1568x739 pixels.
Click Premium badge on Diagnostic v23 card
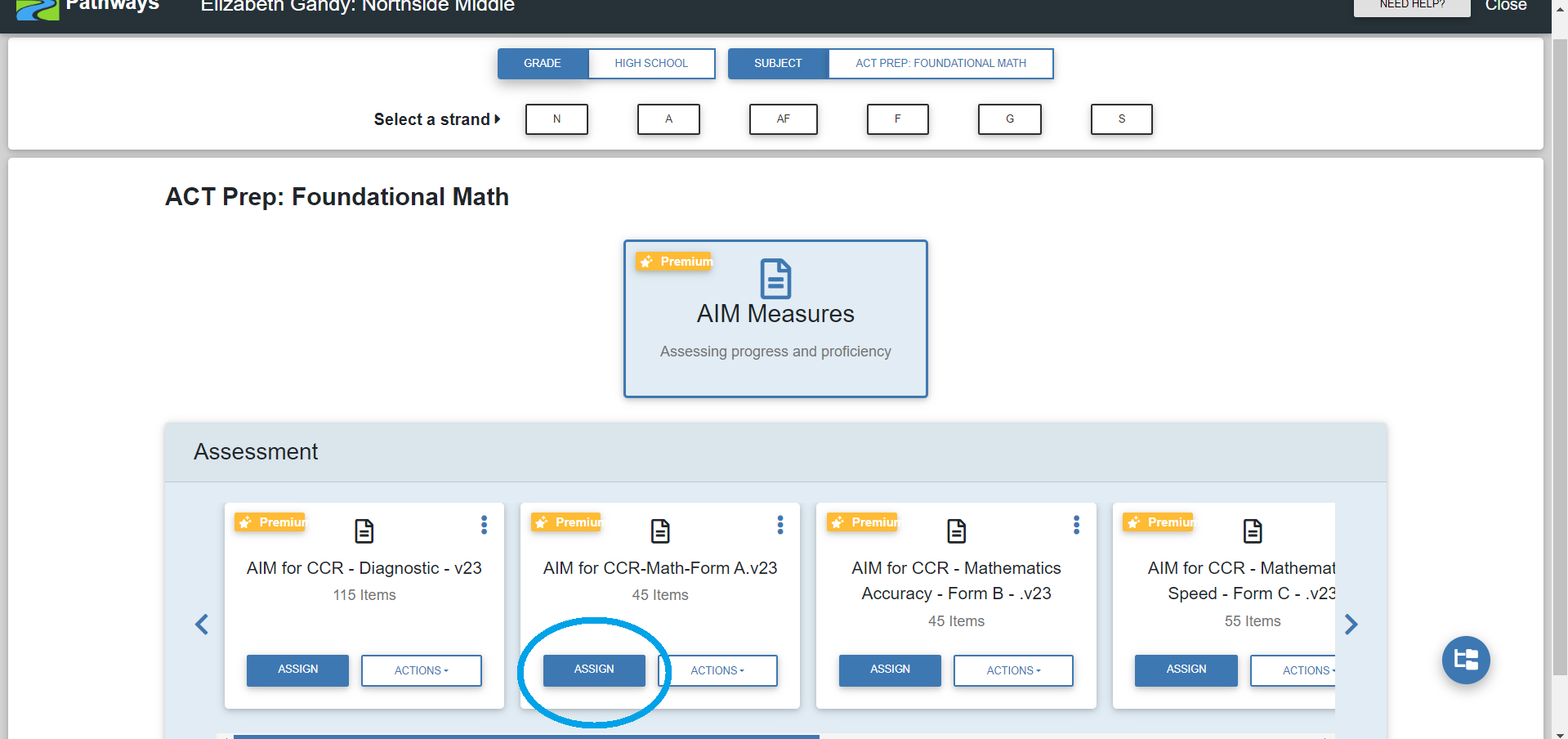pos(270,522)
